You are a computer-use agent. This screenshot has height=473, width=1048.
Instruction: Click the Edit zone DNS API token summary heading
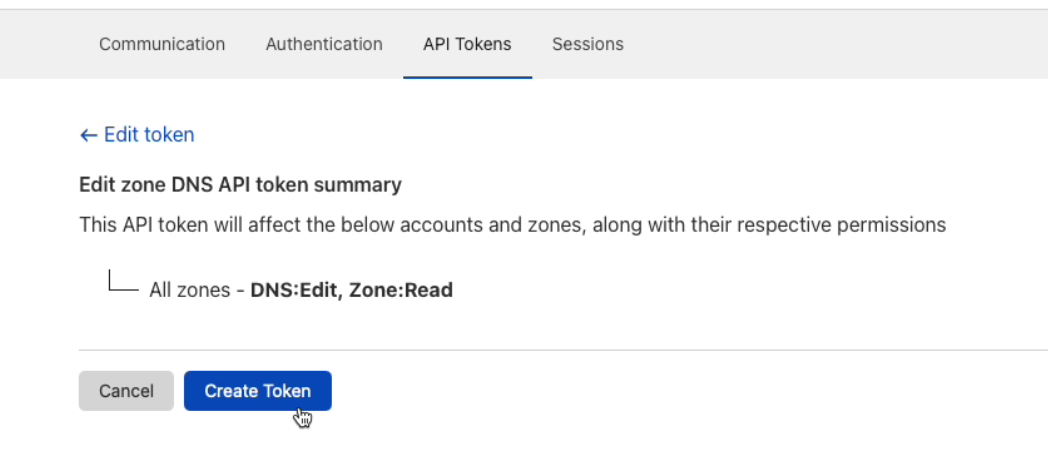click(241, 185)
